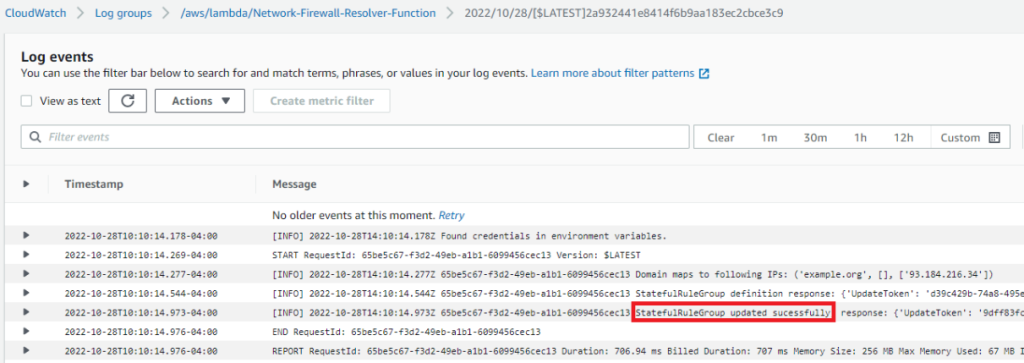This screenshot has height=363, width=1024.
Task: Open the CloudWatch breadcrumb link
Action: pos(36,13)
